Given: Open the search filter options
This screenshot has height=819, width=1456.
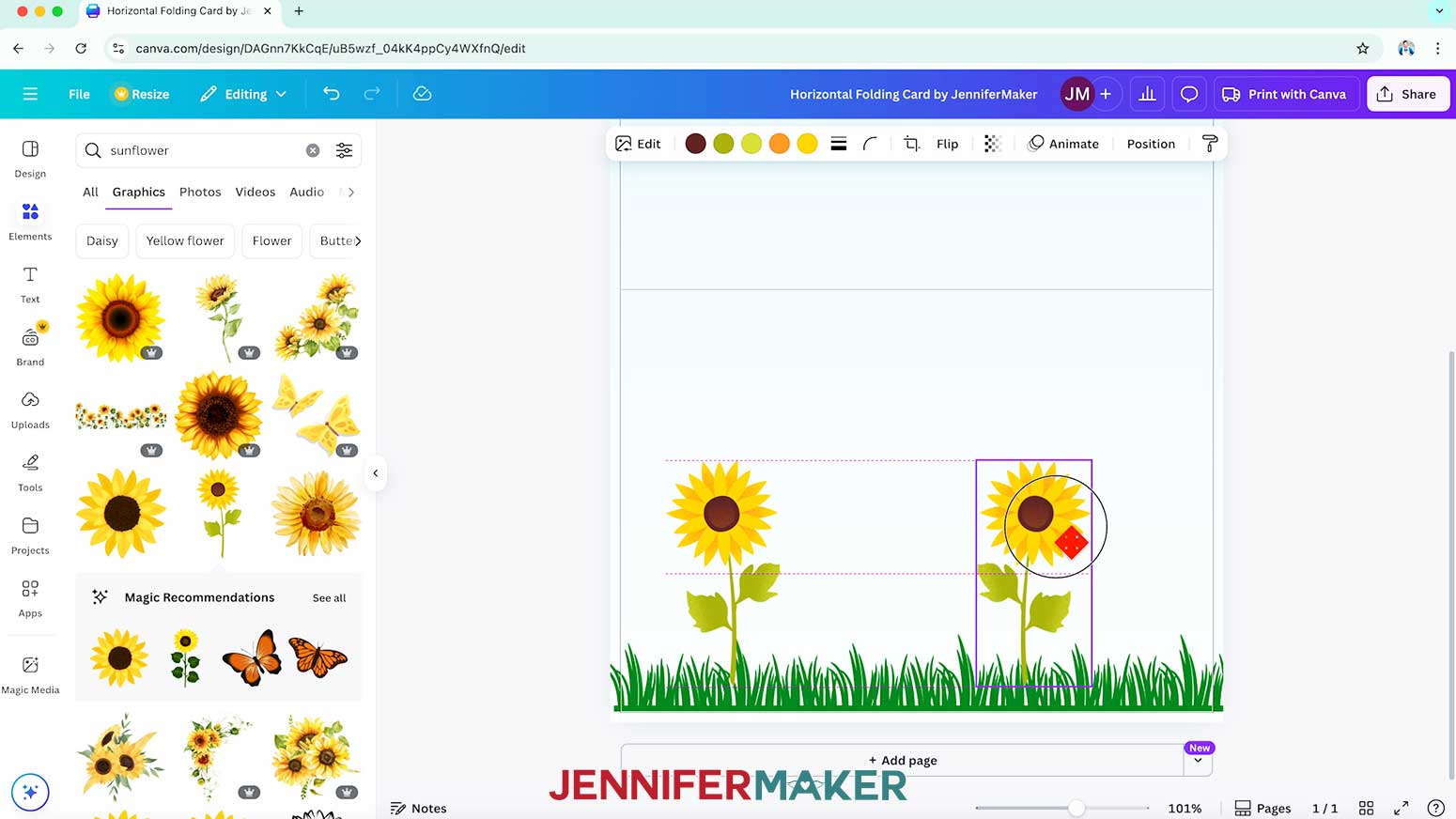Looking at the screenshot, I should coord(345,150).
